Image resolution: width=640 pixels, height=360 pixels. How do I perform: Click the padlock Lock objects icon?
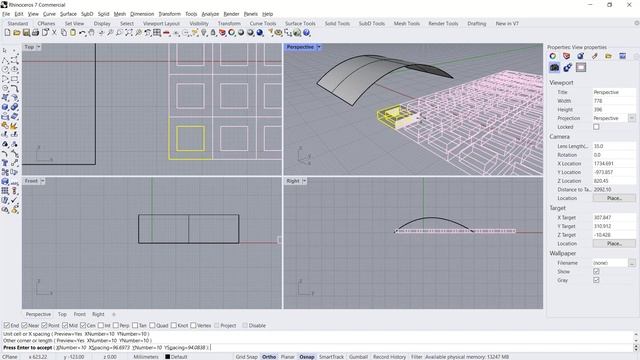tap(213, 33)
